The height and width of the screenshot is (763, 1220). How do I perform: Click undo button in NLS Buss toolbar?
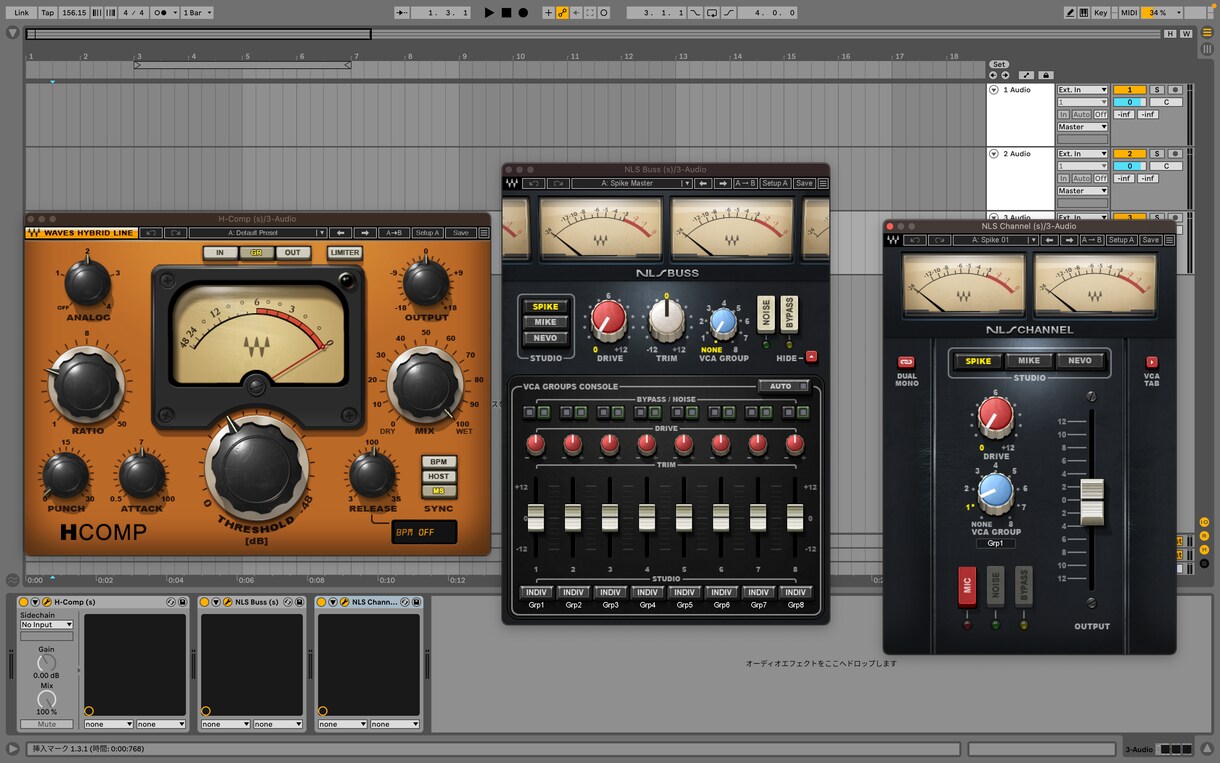coord(535,184)
